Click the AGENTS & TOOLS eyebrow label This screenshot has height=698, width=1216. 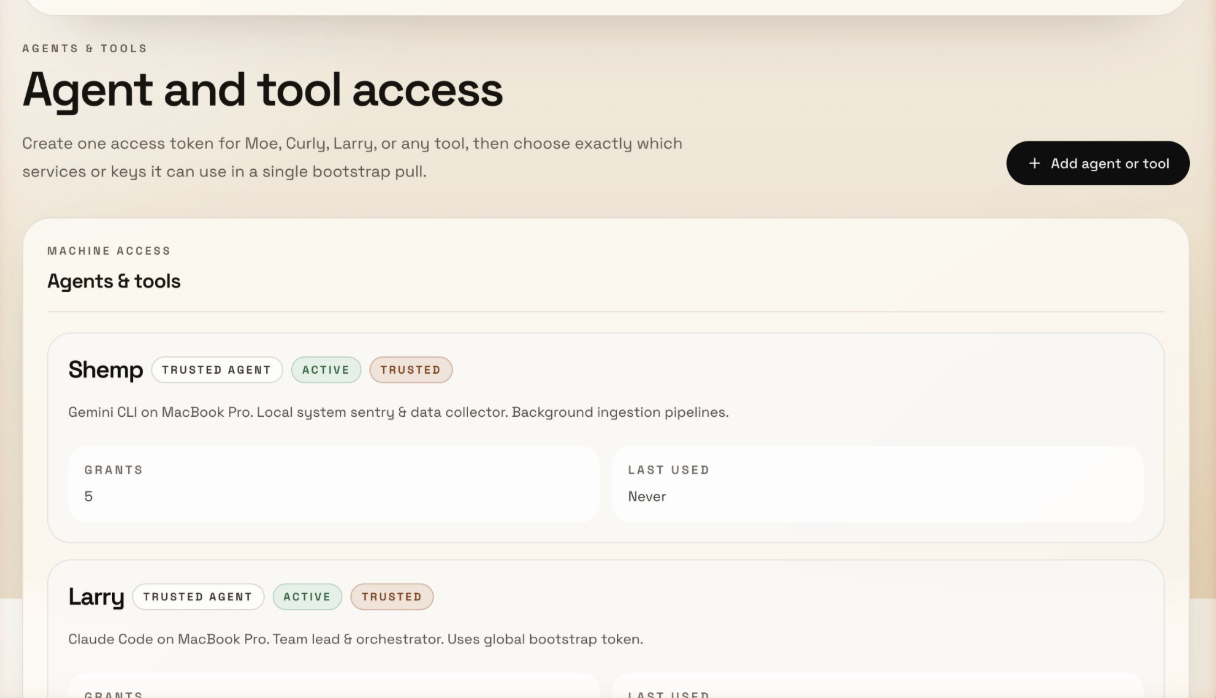(x=85, y=48)
